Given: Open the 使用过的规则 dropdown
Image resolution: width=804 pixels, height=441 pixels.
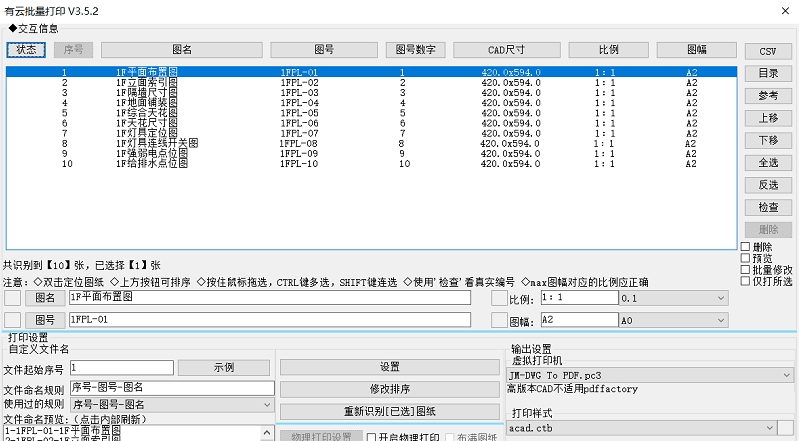Looking at the screenshot, I should pos(172,405).
